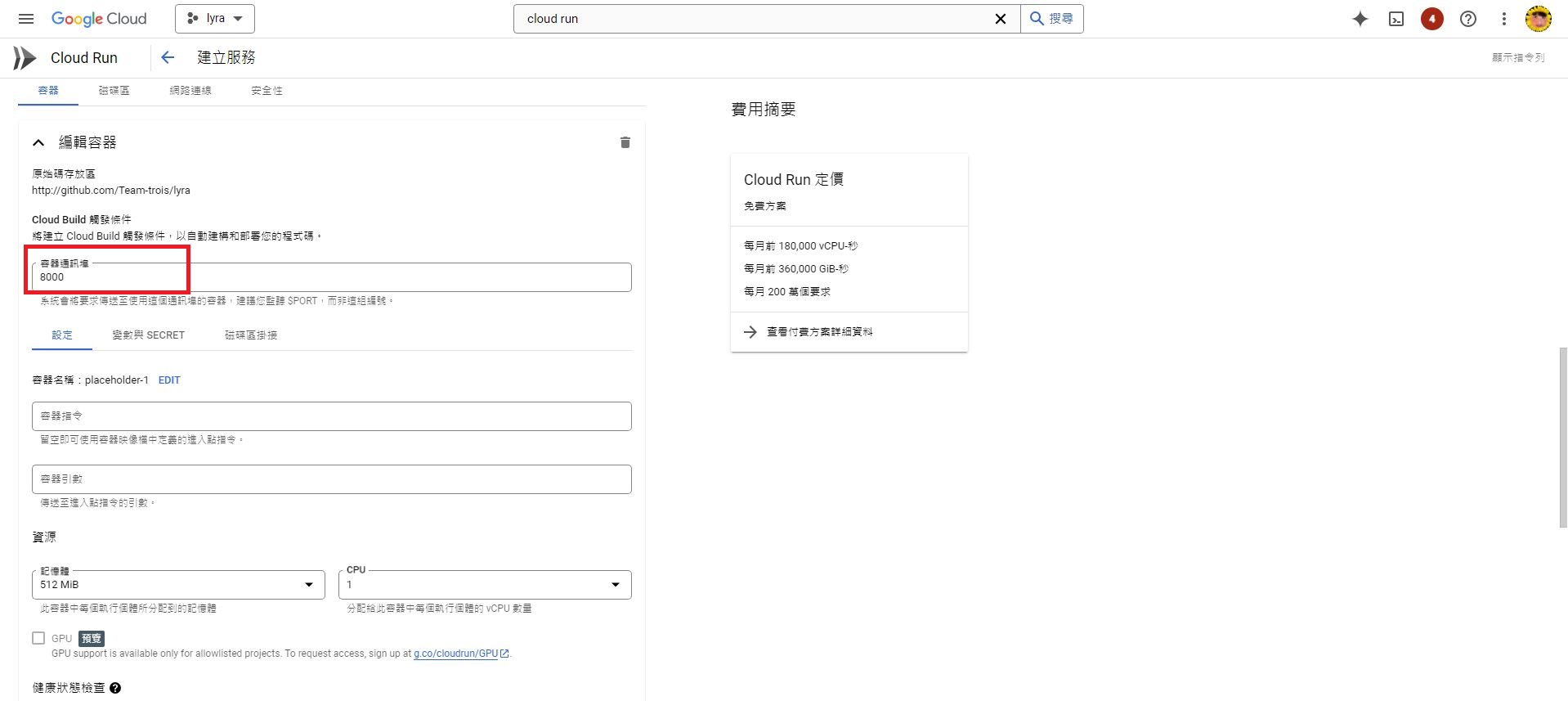Viewport: 1568px width, 701px height.
Task: Enable the GPU checkbox
Action: [38, 638]
